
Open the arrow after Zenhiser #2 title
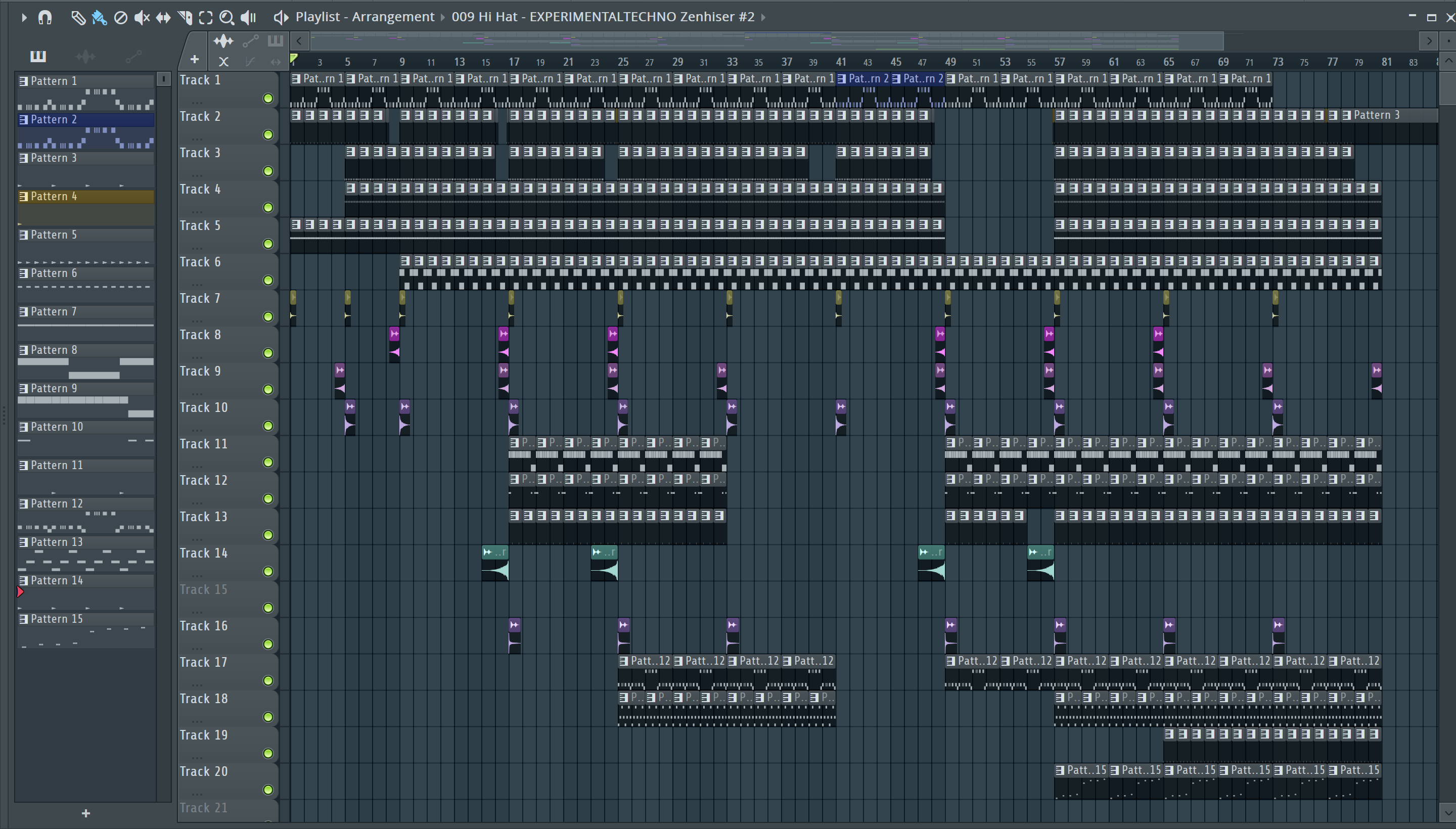click(x=763, y=18)
